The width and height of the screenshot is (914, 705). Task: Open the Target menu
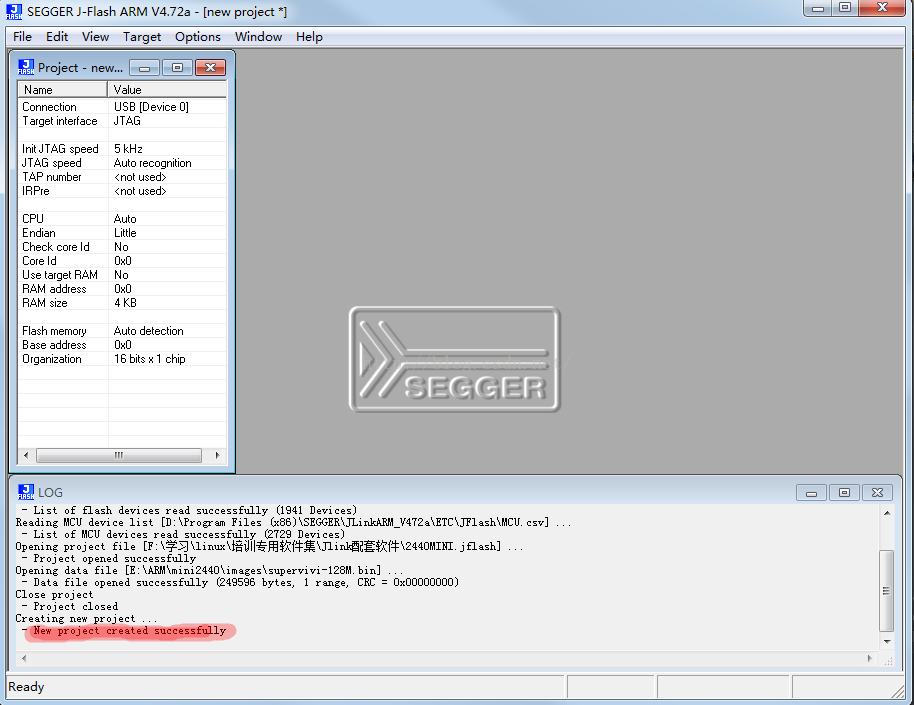point(142,37)
